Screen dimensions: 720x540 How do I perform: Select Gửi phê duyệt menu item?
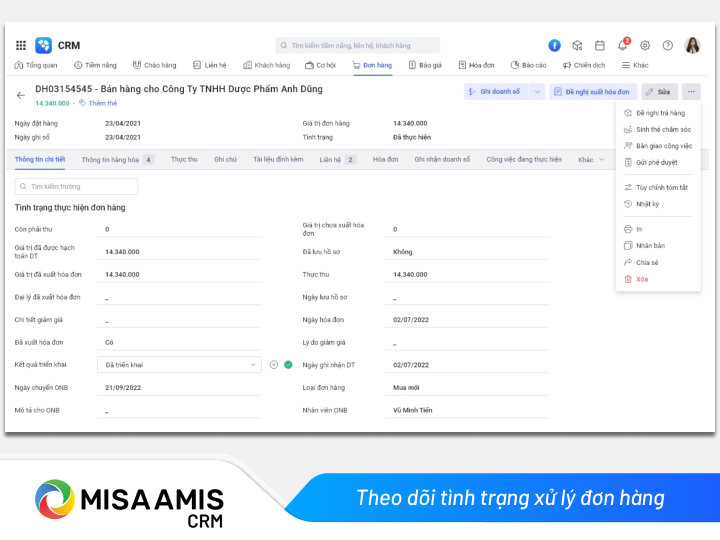click(658, 163)
